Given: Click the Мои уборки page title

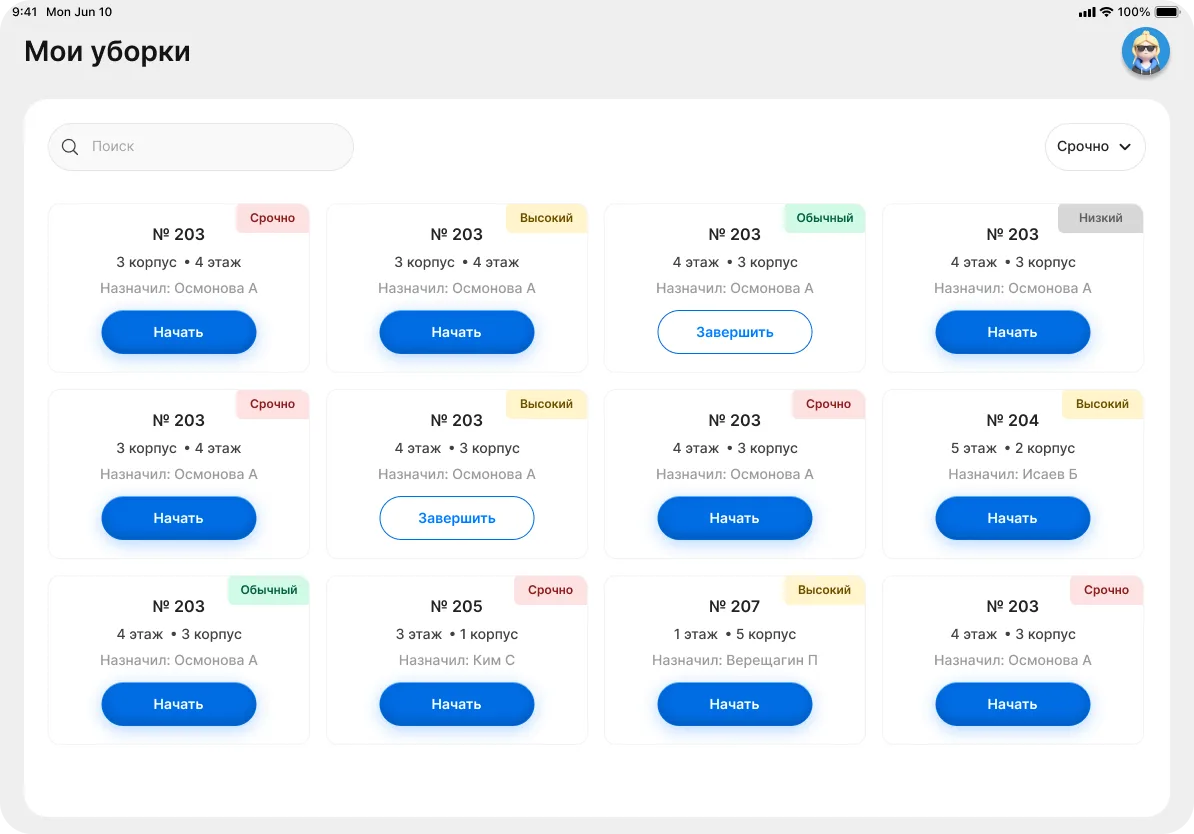Looking at the screenshot, I should [x=107, y=51].
